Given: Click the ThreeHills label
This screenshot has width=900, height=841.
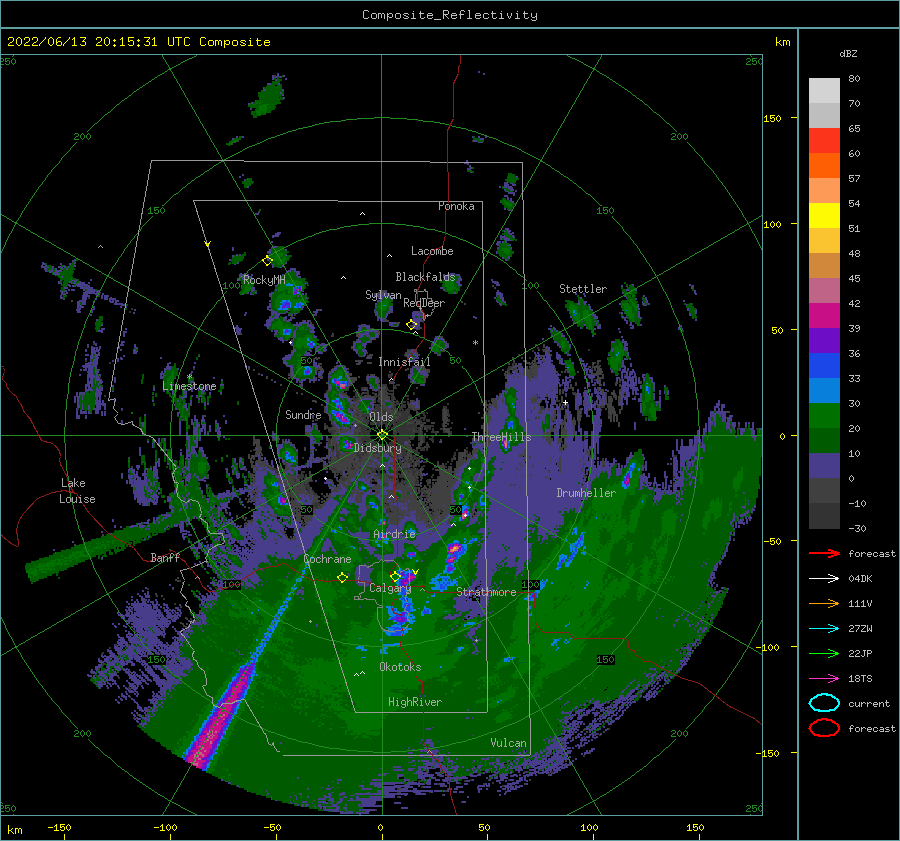Looking at the screenshot, I should click(x=501, y=437).
